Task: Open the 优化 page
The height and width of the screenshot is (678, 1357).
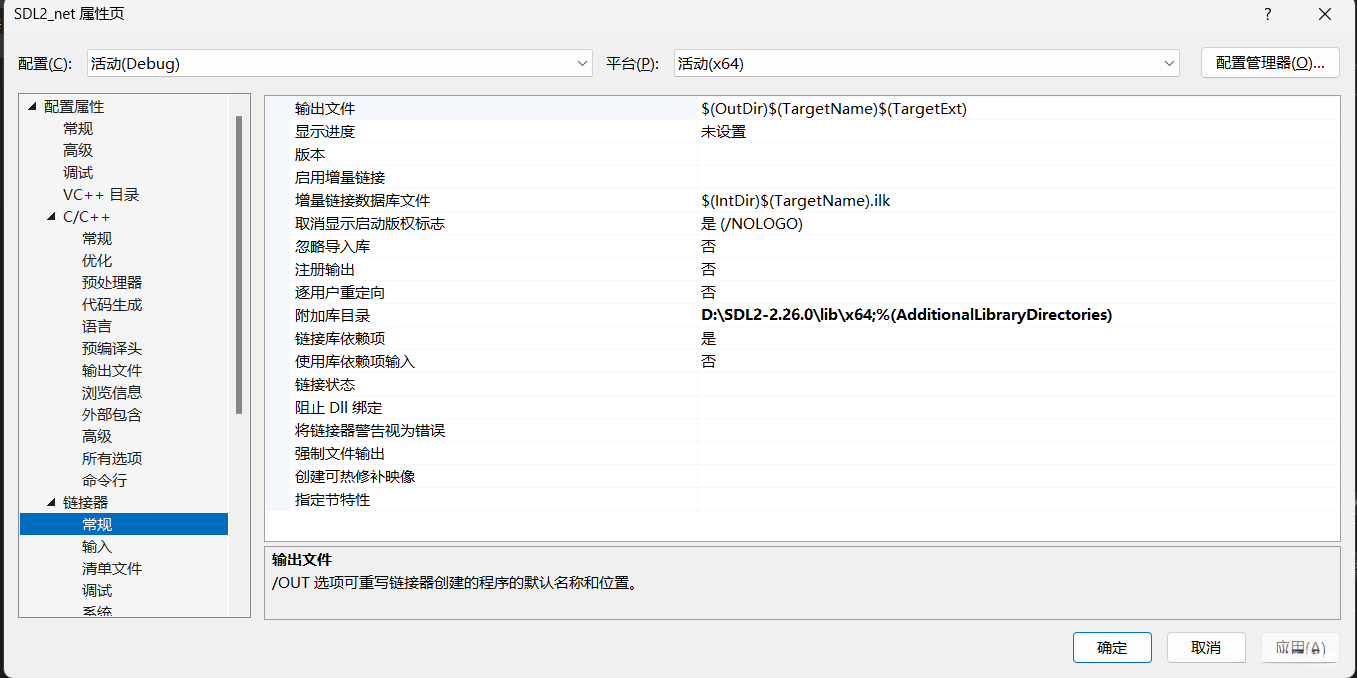Action: tap(97, 260)
